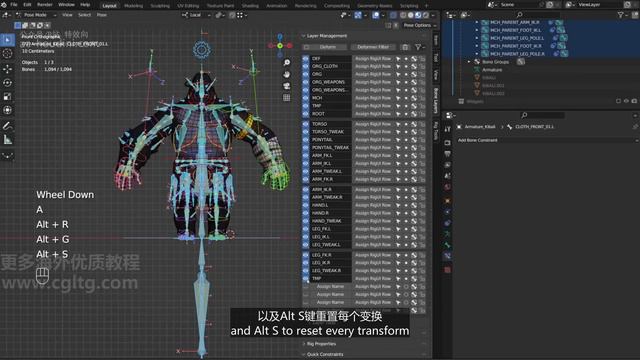Open the Object properties tab icon
The height and width of the screenshot is (360, 640).
click(x=447, y=200)
